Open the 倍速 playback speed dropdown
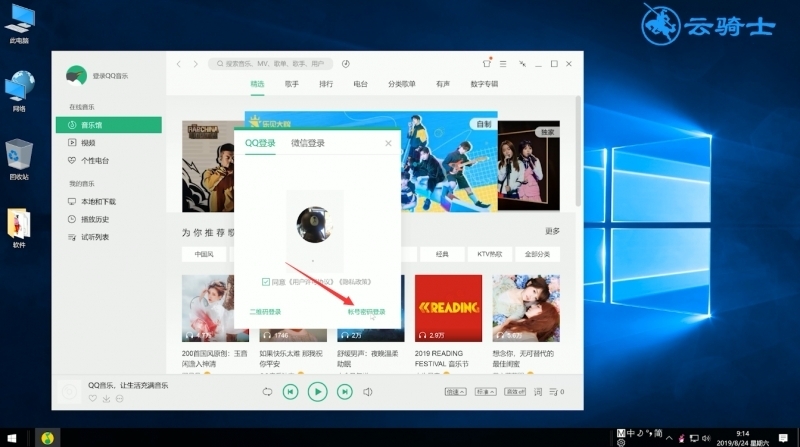 point(455,392)
